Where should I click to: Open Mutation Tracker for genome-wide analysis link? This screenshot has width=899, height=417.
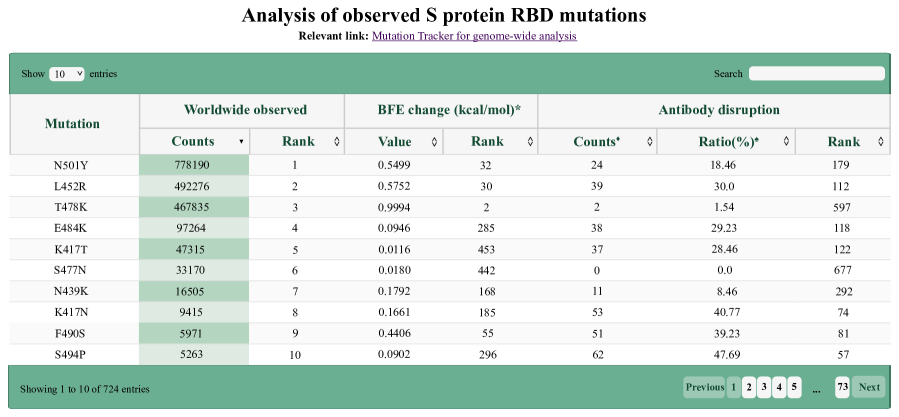click(474, 36)
